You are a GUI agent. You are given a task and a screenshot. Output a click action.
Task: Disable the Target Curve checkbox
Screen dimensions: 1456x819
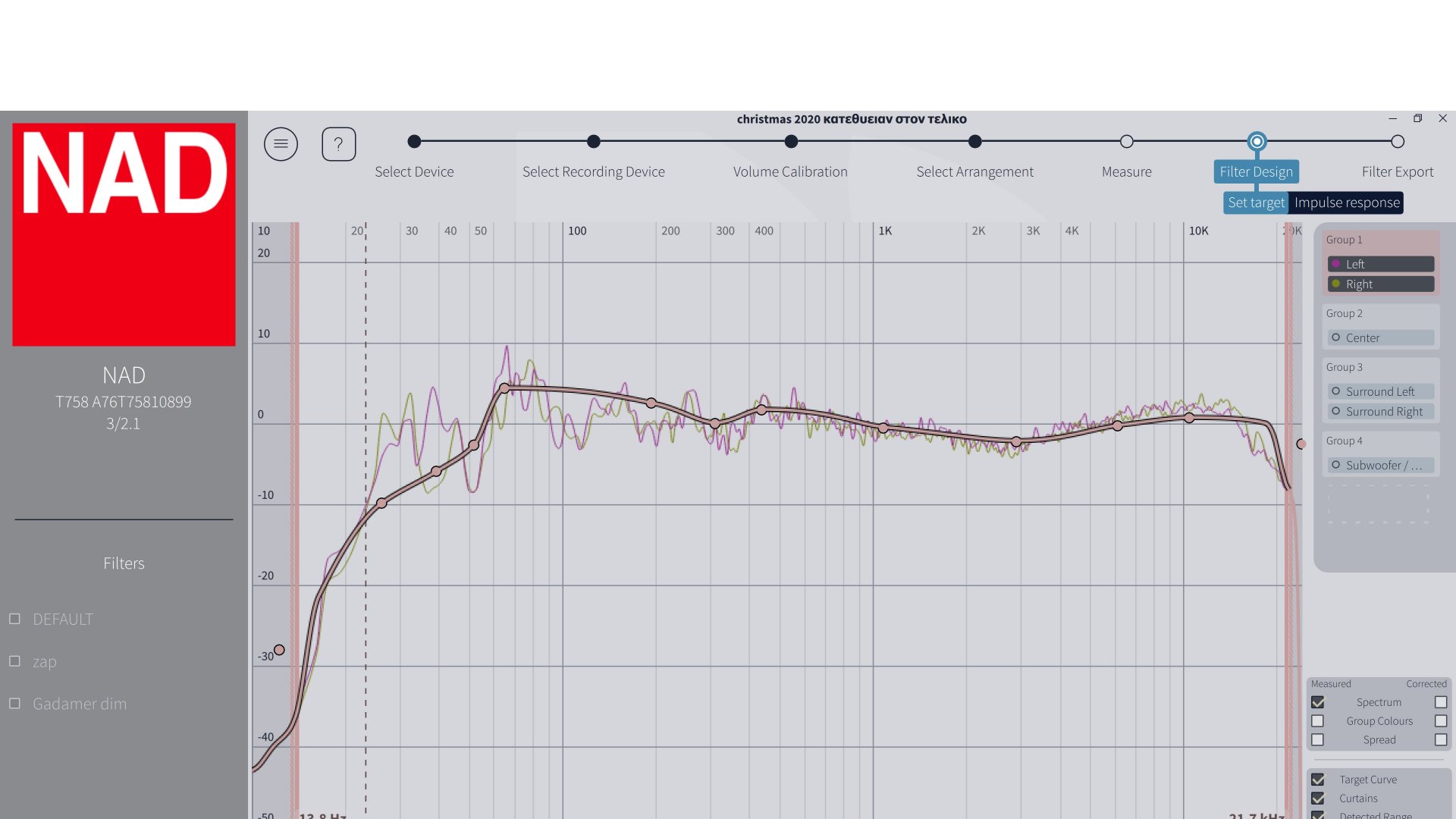(x=1318, y=780)
